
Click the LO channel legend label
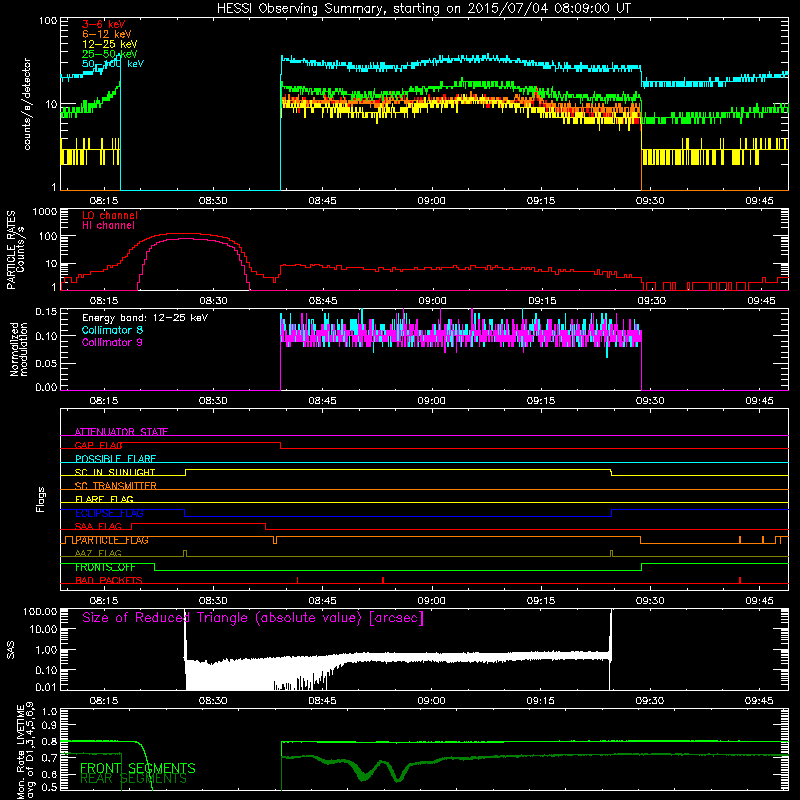tap(110, 215)
